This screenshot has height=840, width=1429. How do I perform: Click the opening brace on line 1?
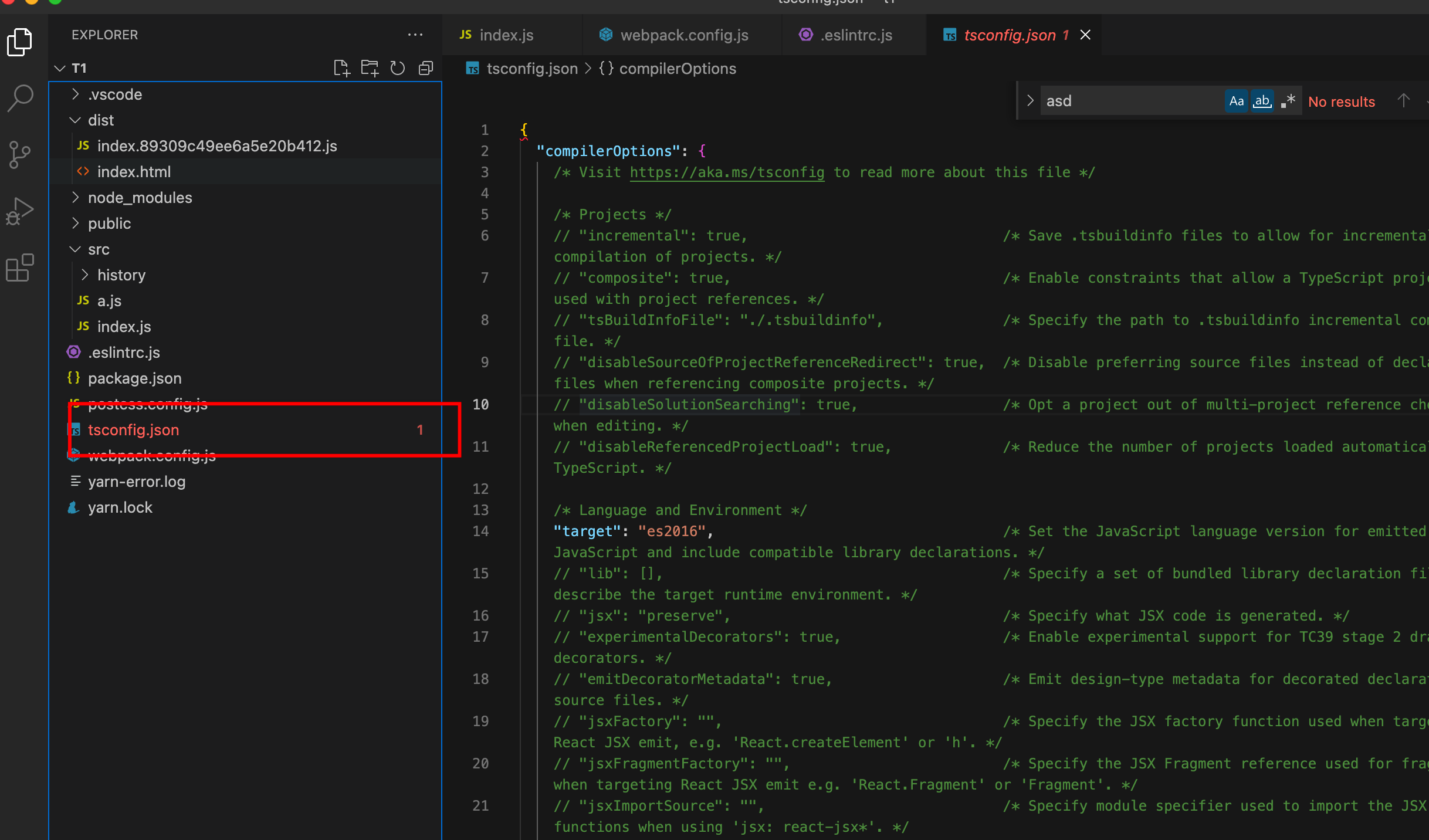click(524, 130)
